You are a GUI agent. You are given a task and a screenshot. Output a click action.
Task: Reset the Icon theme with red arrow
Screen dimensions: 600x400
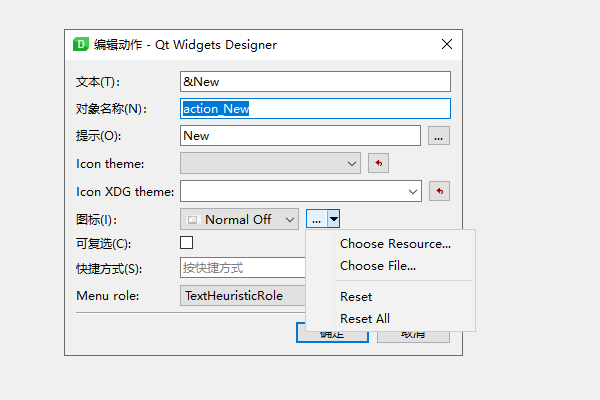tap(378, 163)
